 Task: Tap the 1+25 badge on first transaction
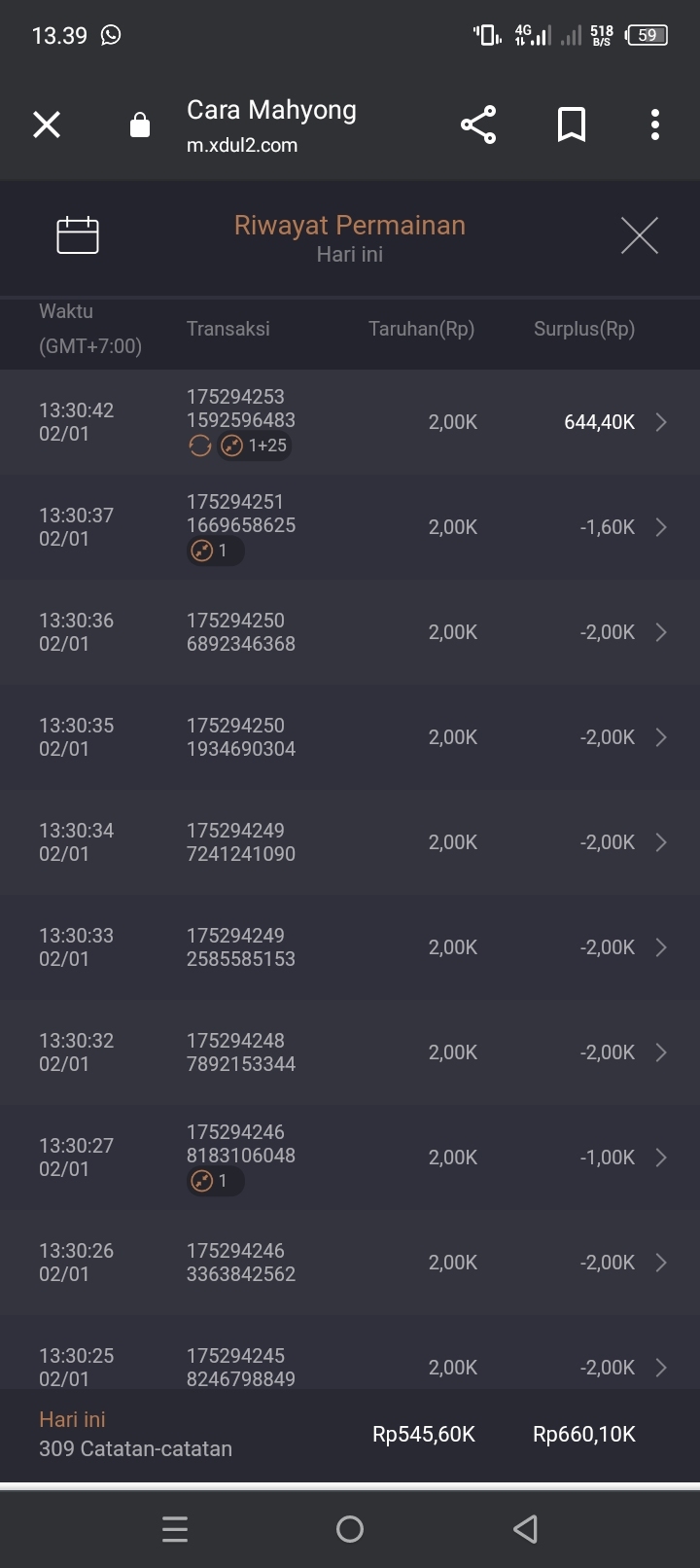[255, 445]
